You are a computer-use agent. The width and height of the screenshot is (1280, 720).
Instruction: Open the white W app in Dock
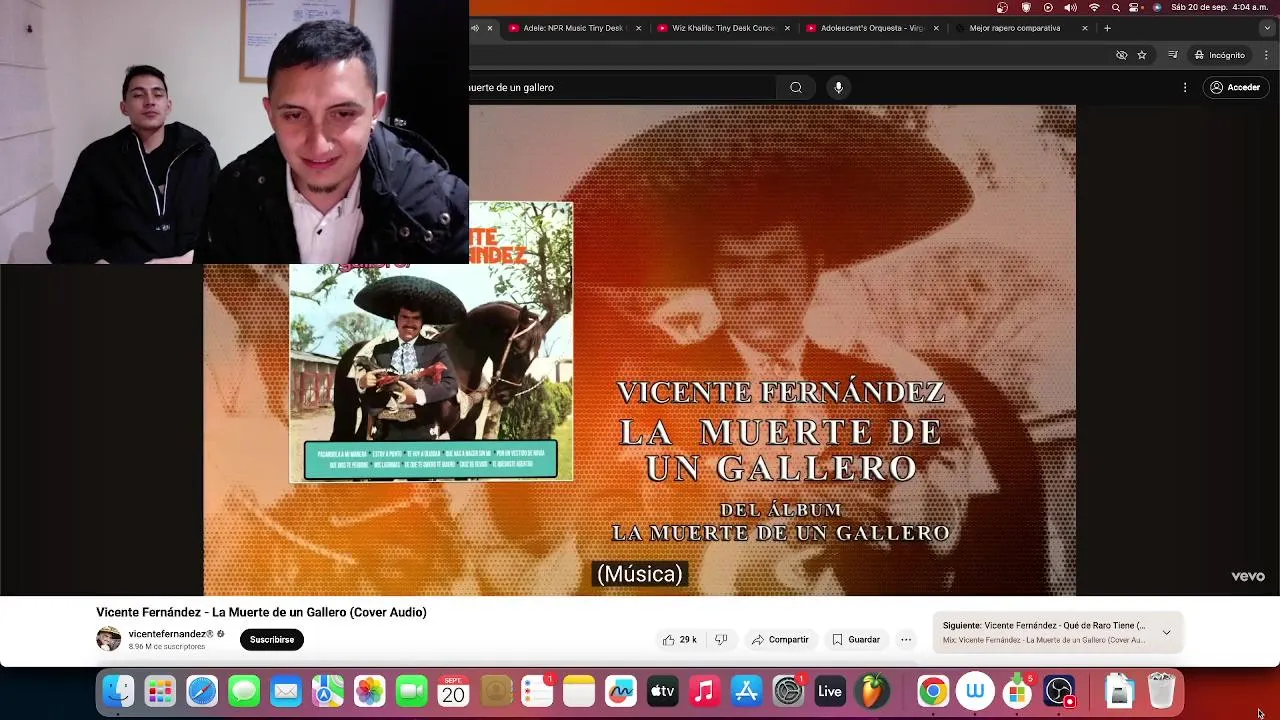pyautogui.click(x=975, y=691)
